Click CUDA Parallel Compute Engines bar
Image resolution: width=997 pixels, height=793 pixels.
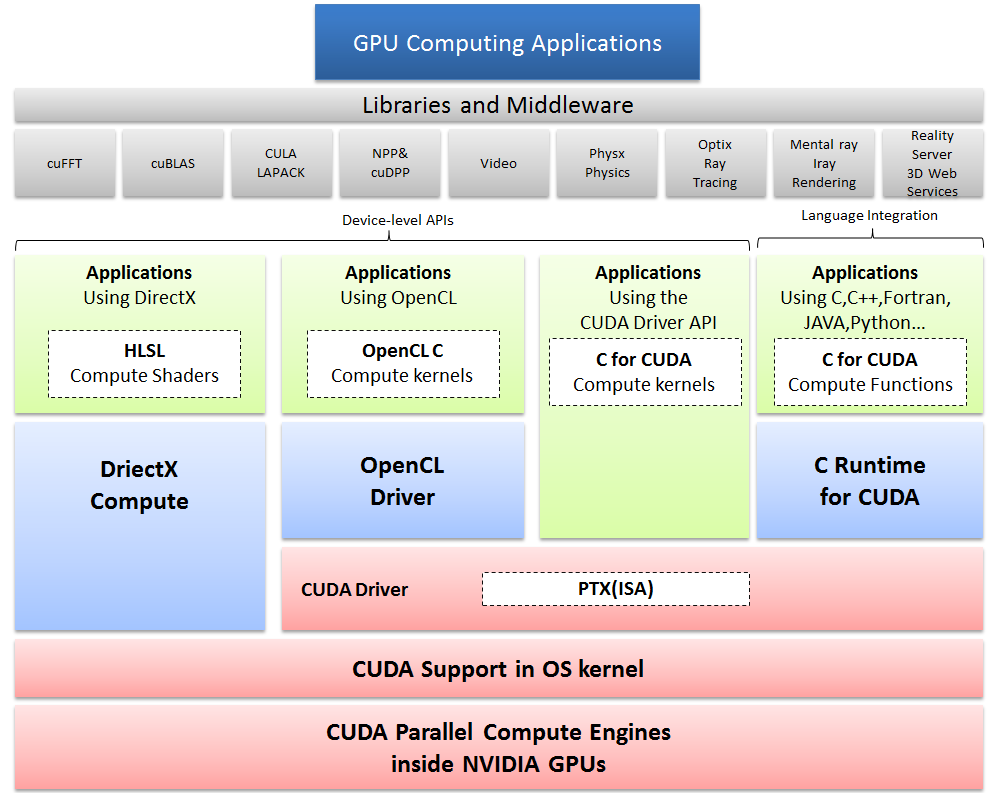(x=498, y=748)
